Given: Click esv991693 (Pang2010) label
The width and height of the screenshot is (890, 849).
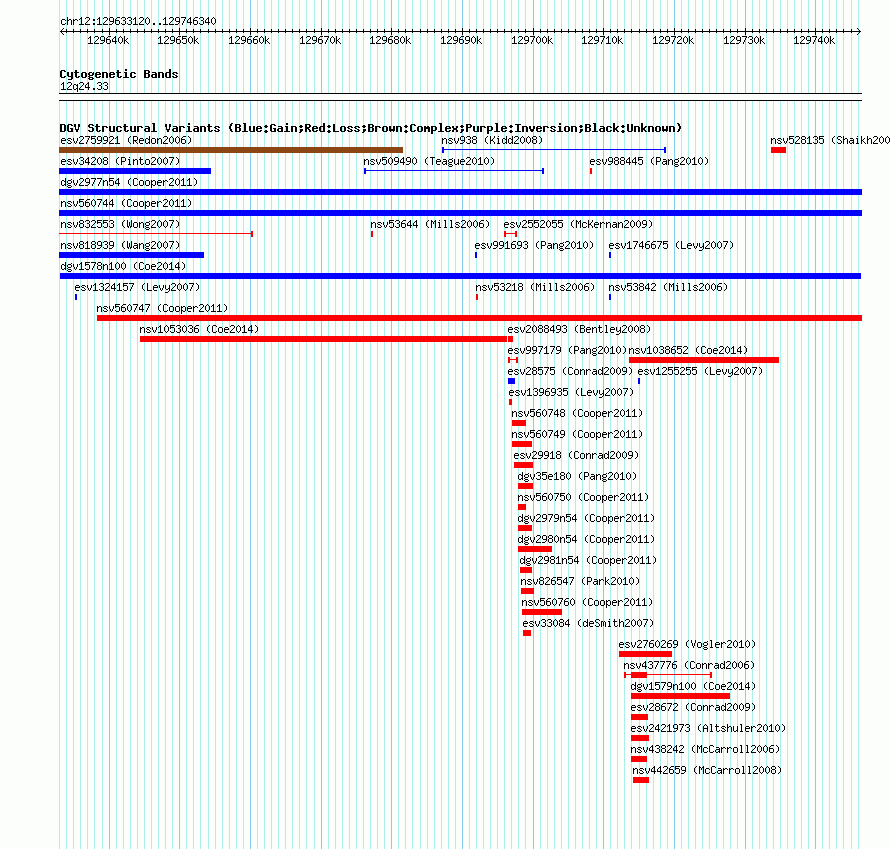Looking at the screenshot, I should click(x=534, y=245).
